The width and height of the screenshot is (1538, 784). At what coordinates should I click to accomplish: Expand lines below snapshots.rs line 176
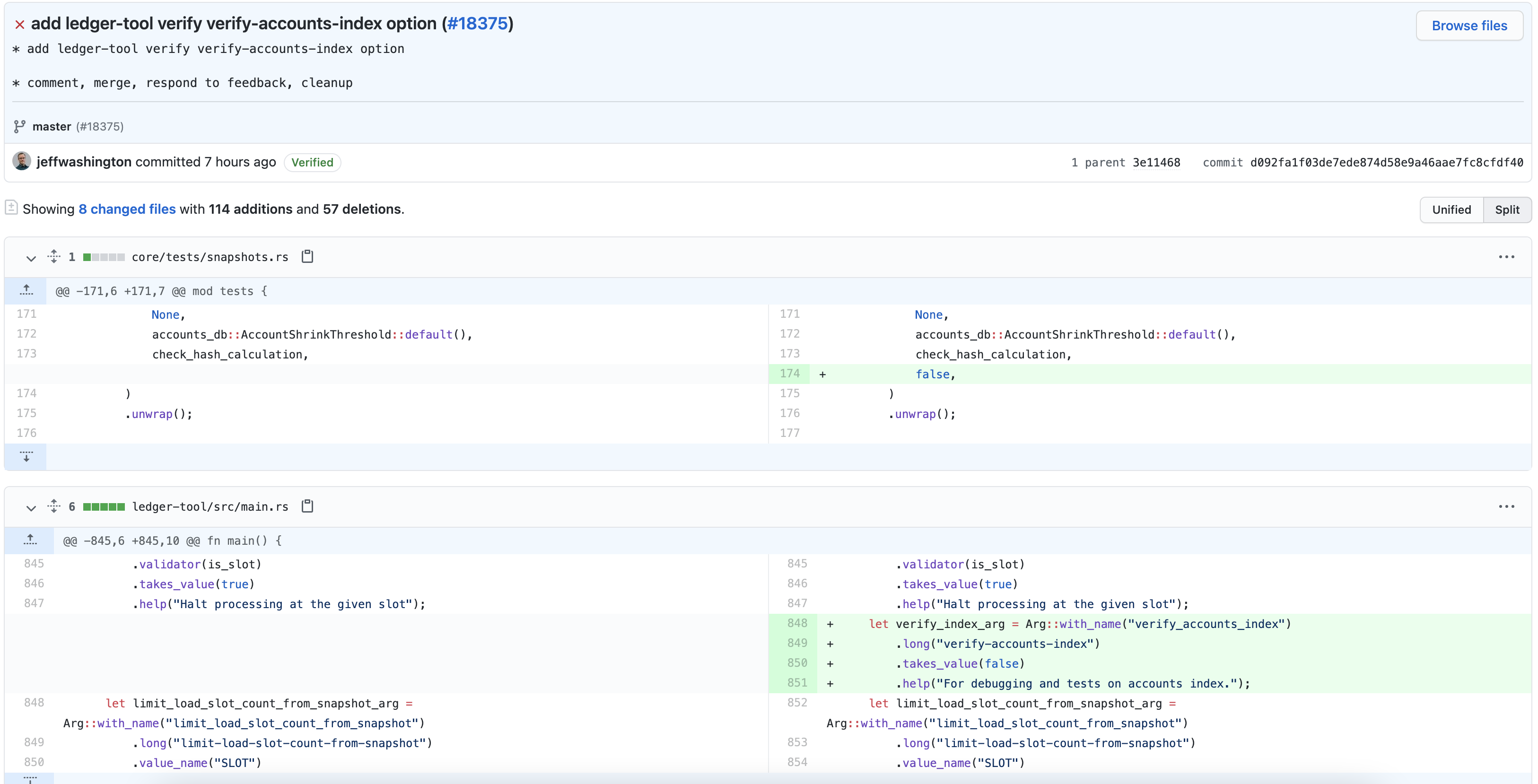click(x=26, y=457)
